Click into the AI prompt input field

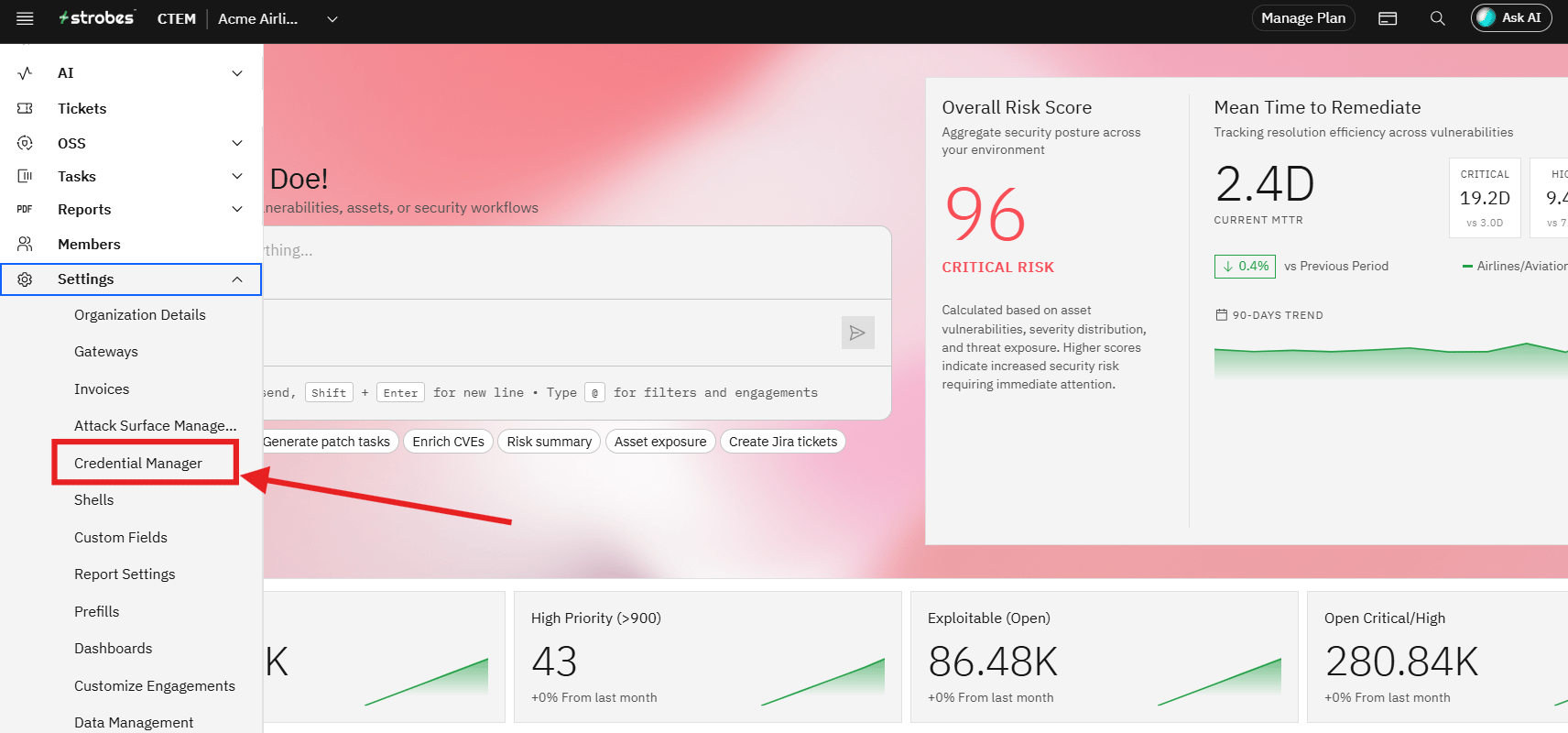(x=577, y=262)
